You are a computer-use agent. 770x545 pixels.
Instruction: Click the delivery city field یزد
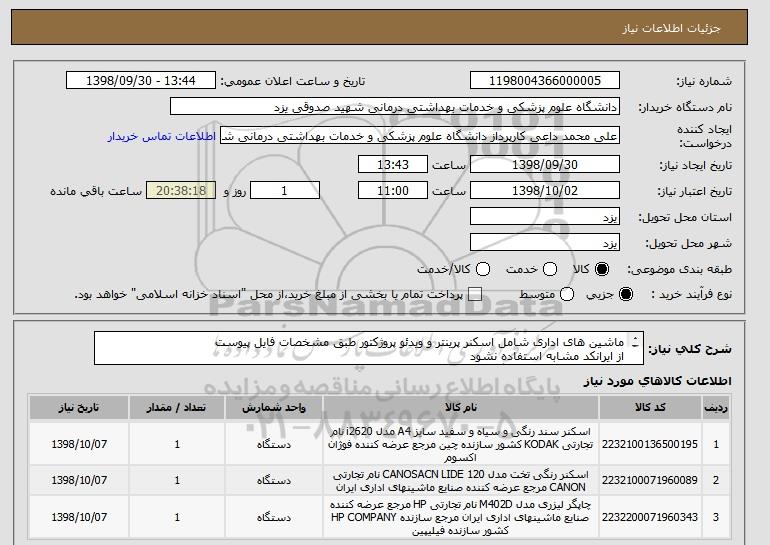click(x=545, y=243)
